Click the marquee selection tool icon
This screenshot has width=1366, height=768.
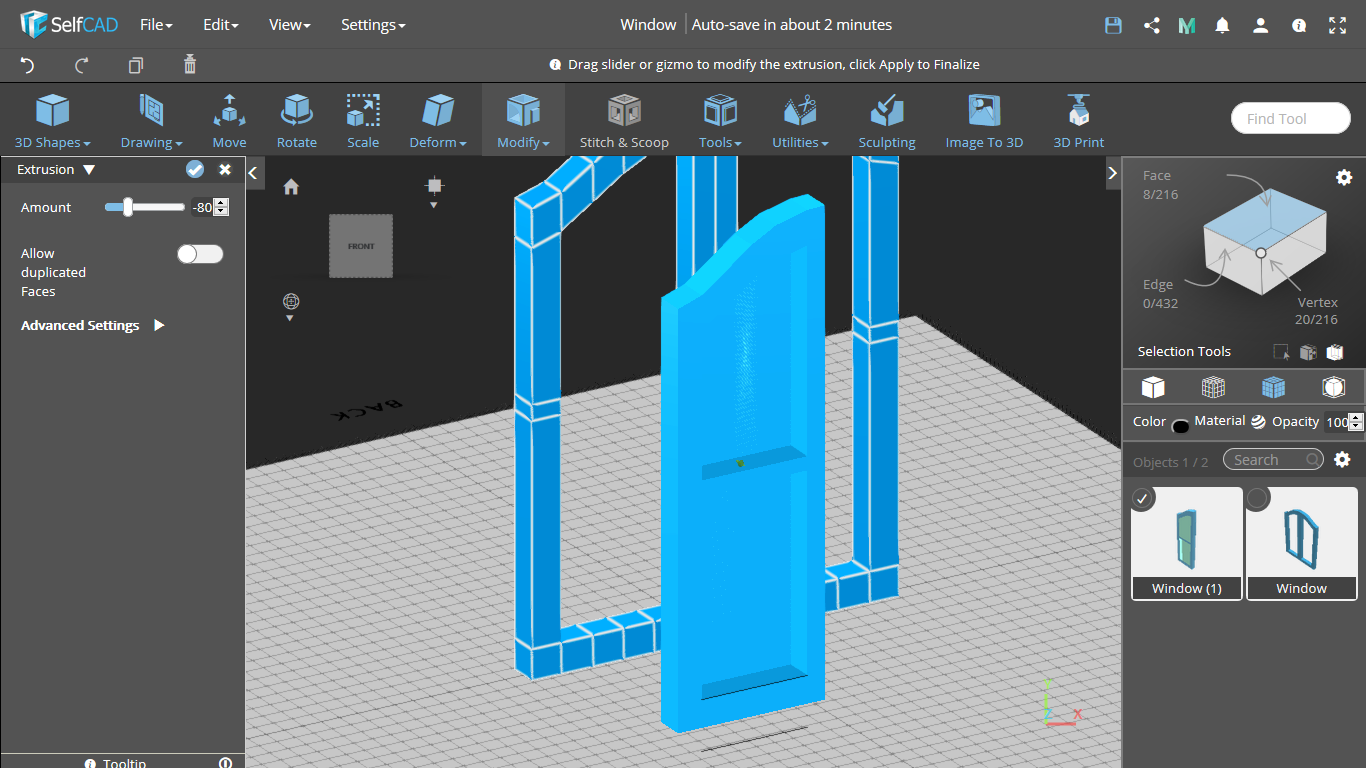1281,352
